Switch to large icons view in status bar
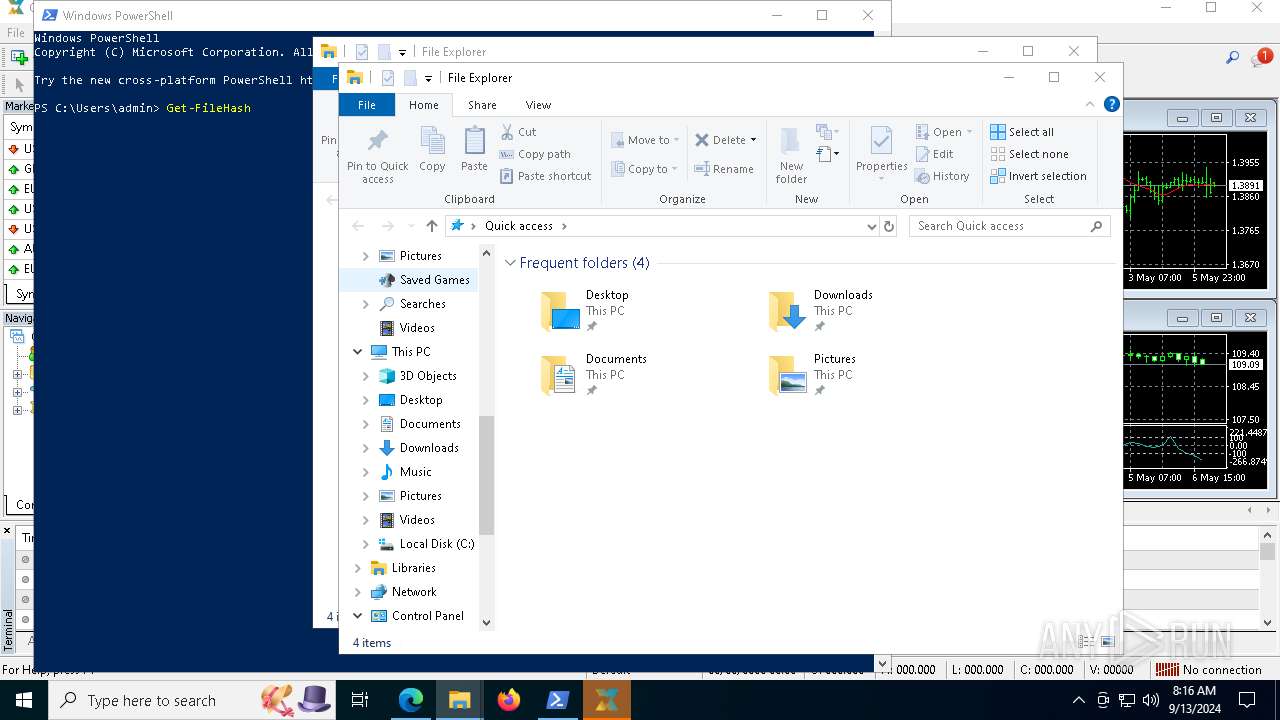 [1107, 642]
